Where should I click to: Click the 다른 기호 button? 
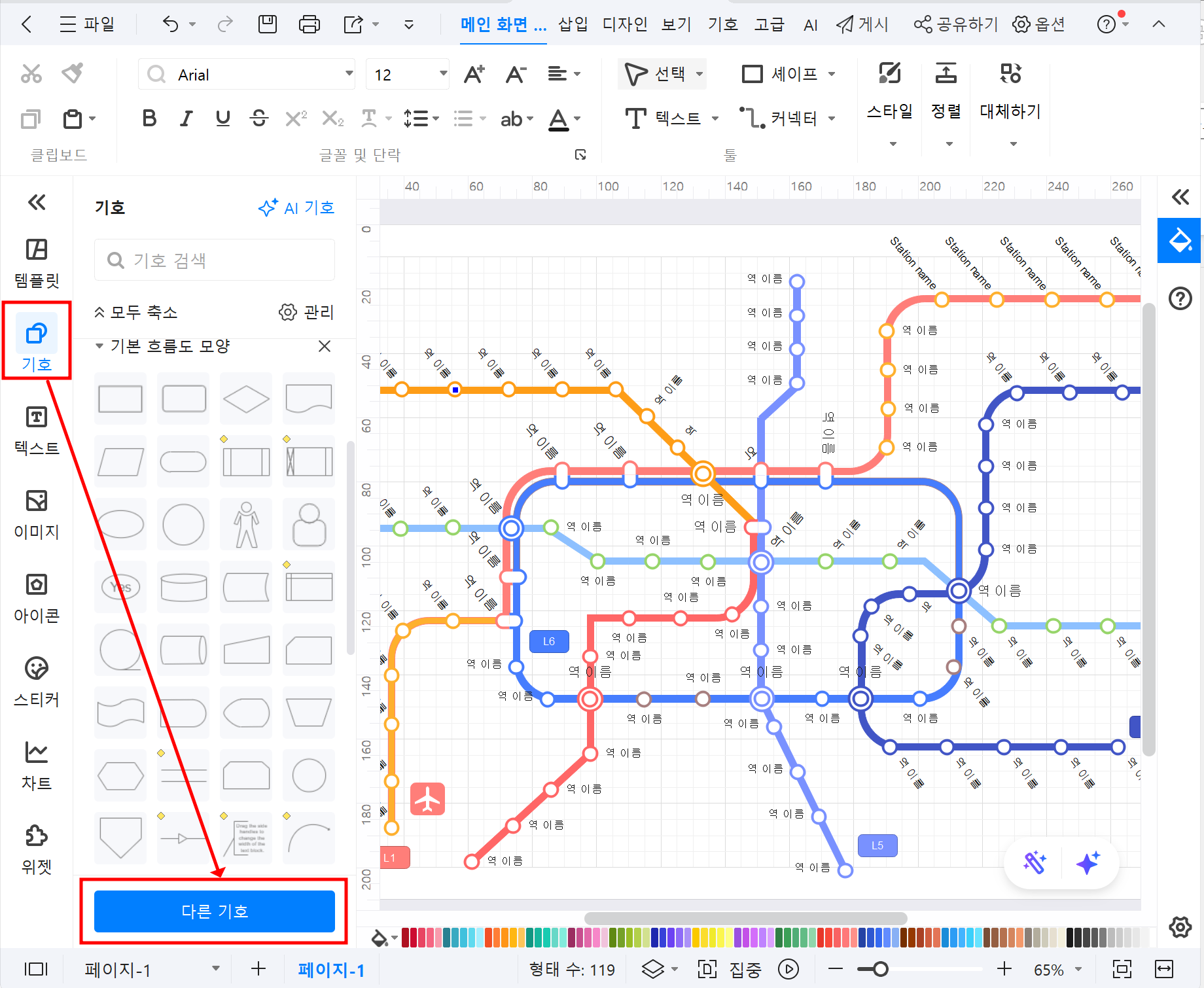coord(215,911)
